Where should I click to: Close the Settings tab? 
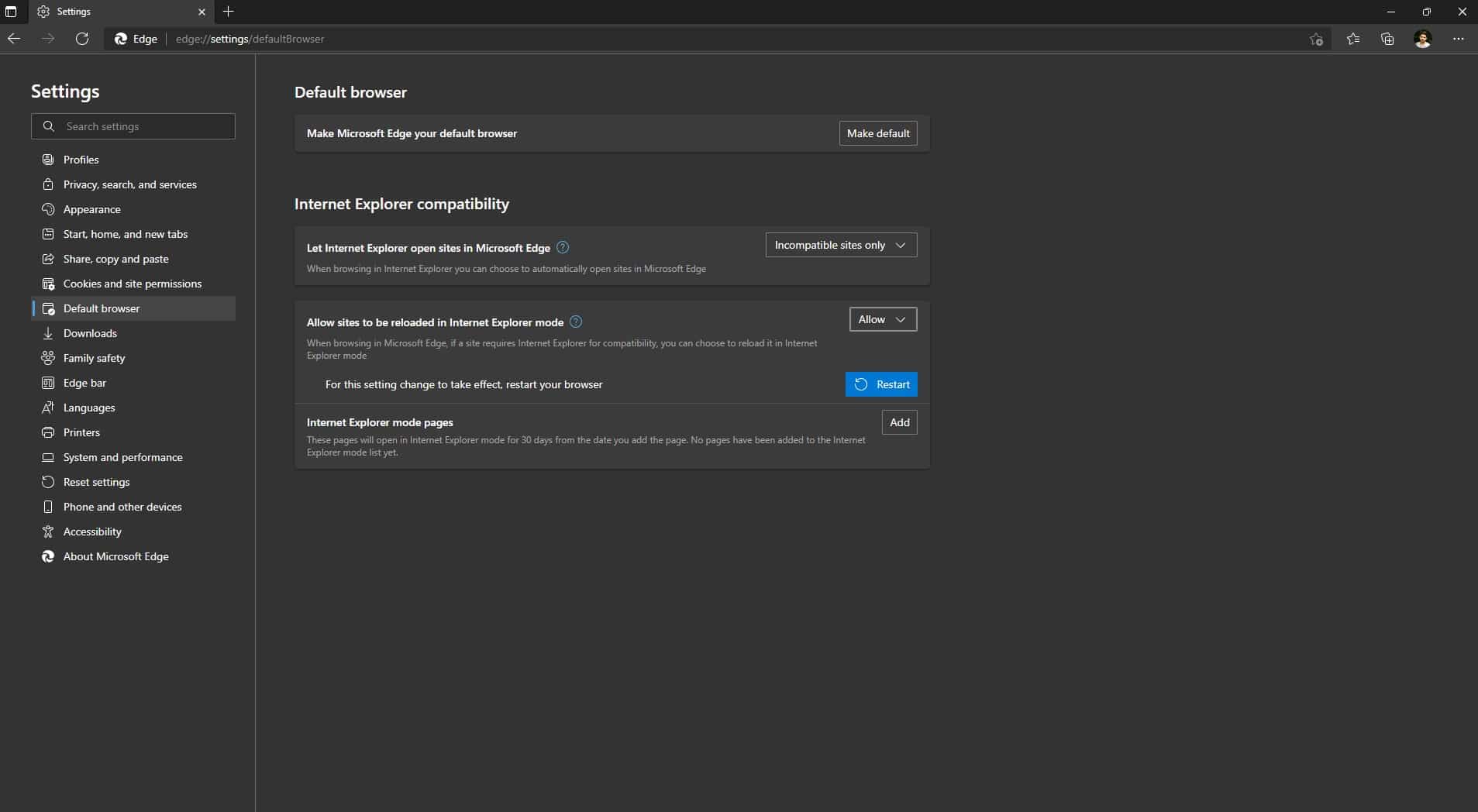[x=202, y=12]
